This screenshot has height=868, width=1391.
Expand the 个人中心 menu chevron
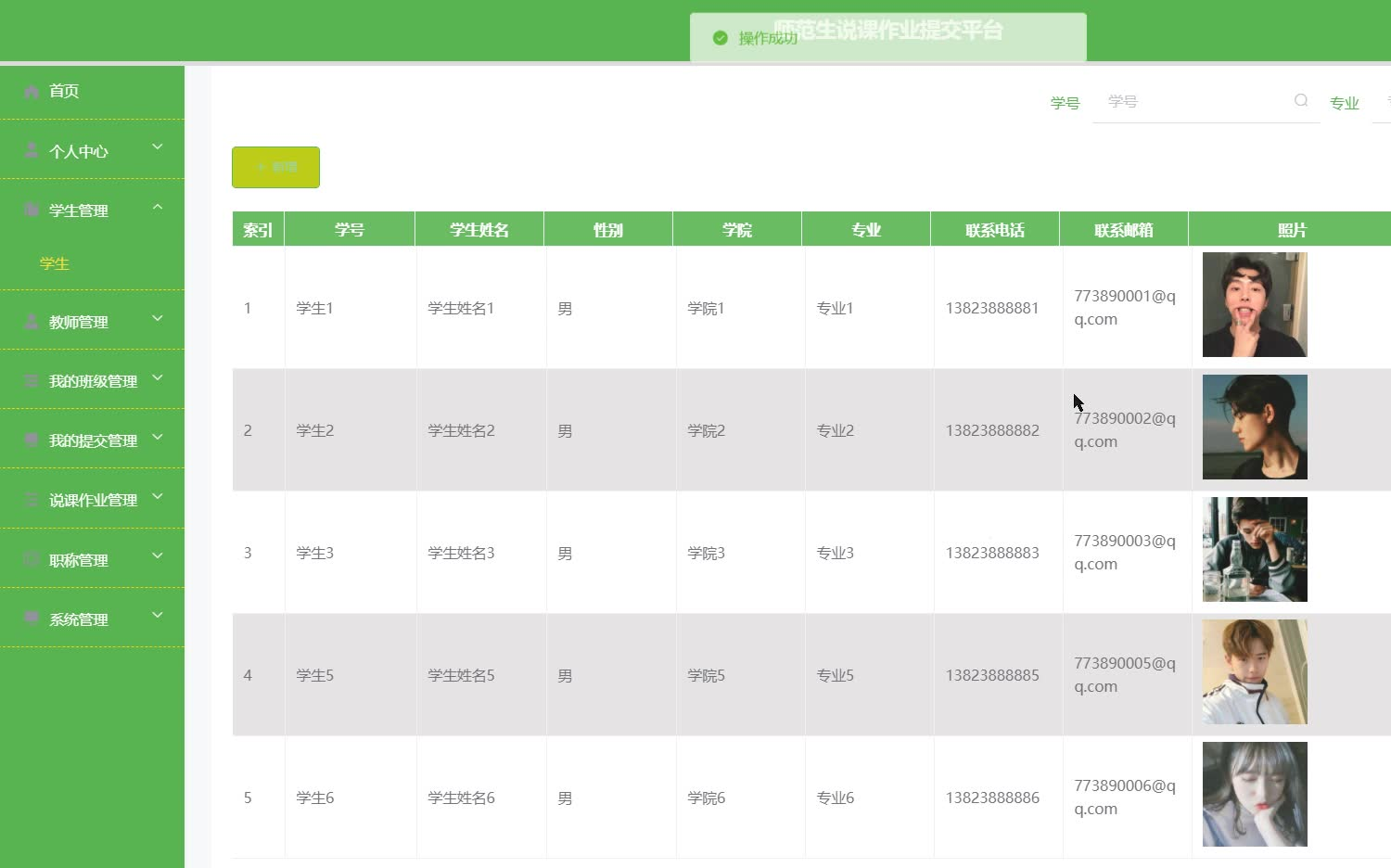pyautogui.click(x=158, y=147)
